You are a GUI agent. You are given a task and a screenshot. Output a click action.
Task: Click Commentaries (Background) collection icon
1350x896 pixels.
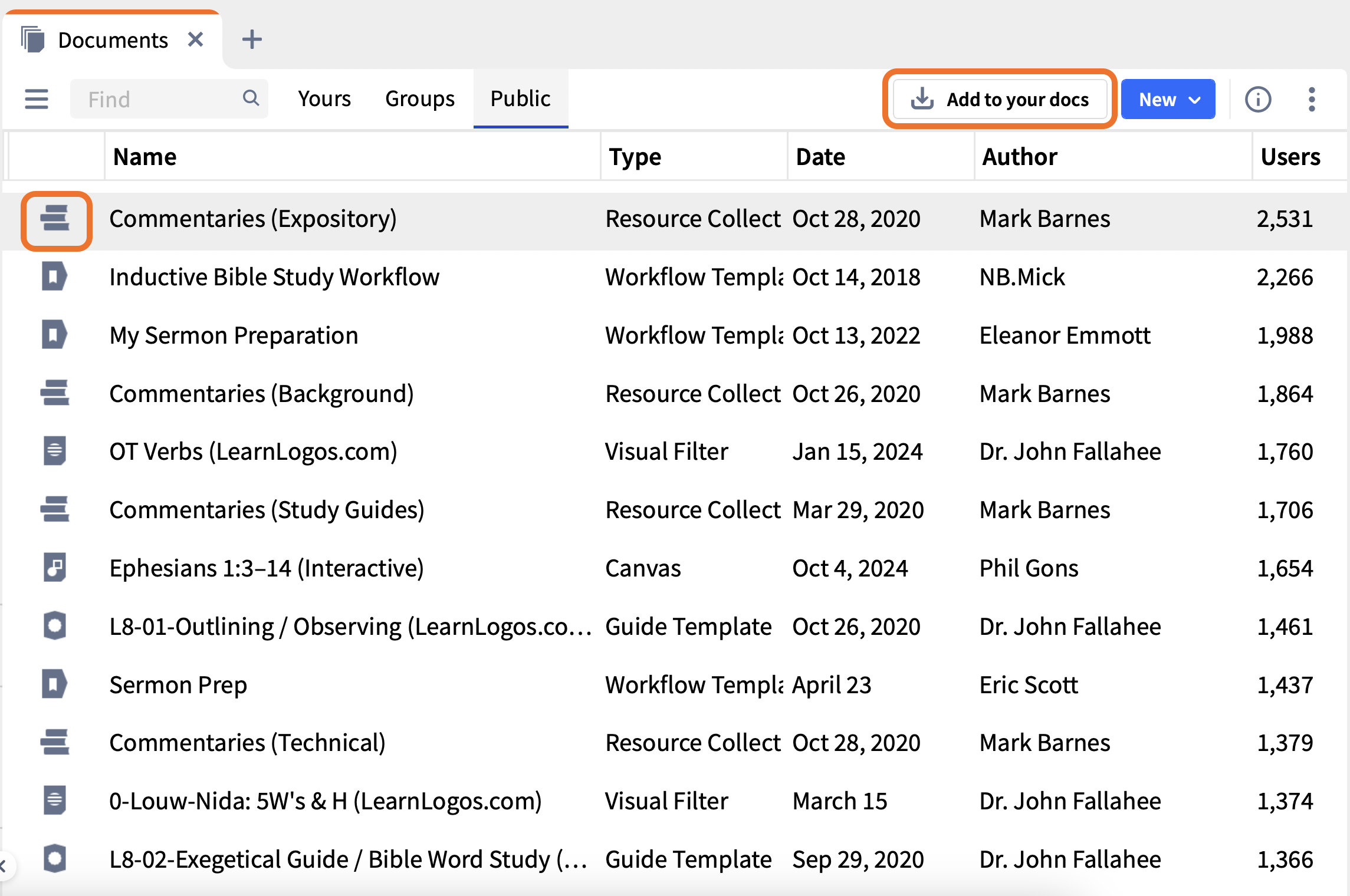pyautogui.click(x=55, y=393)
